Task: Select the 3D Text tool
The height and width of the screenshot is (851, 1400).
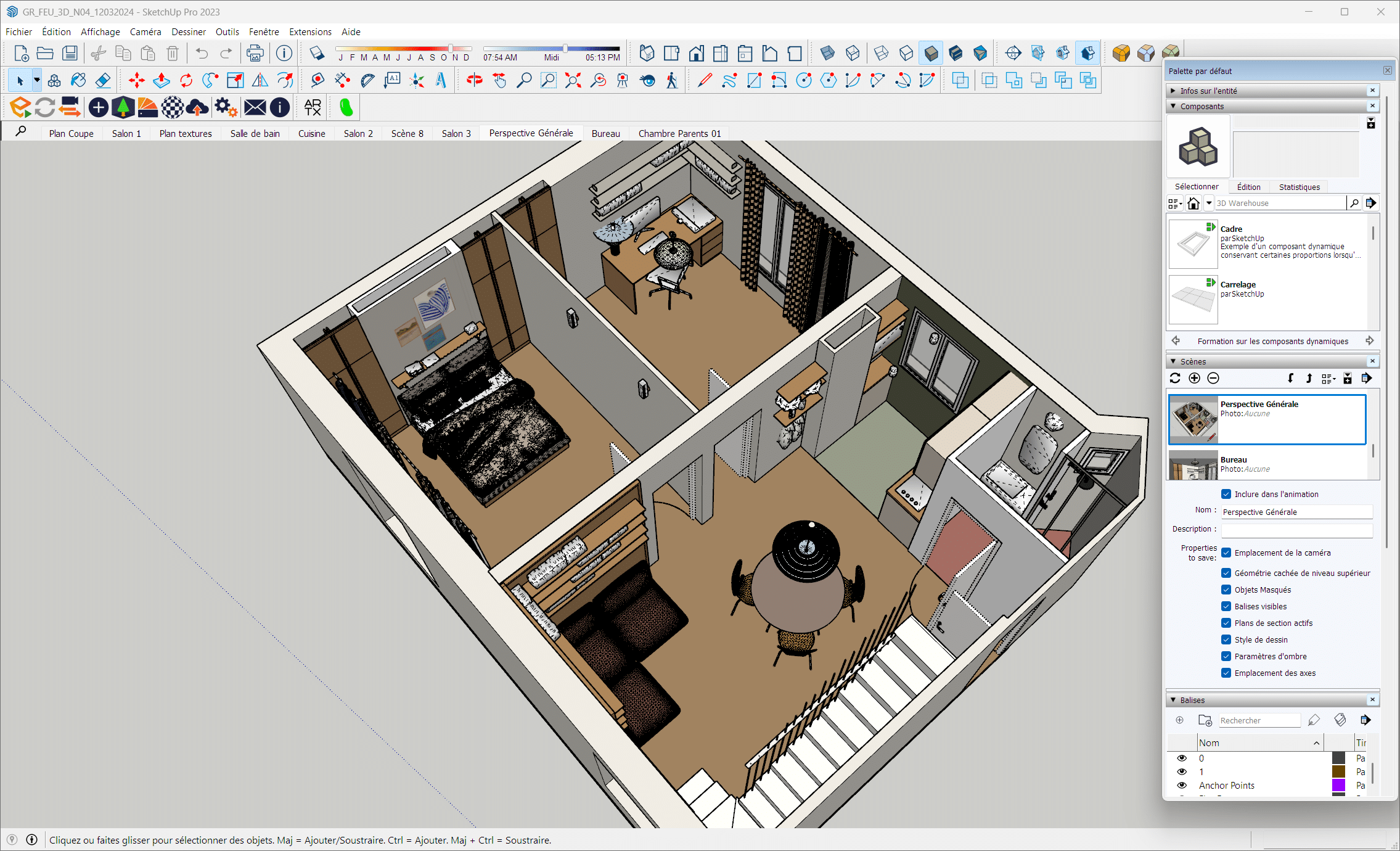Action: pos(441,80)
